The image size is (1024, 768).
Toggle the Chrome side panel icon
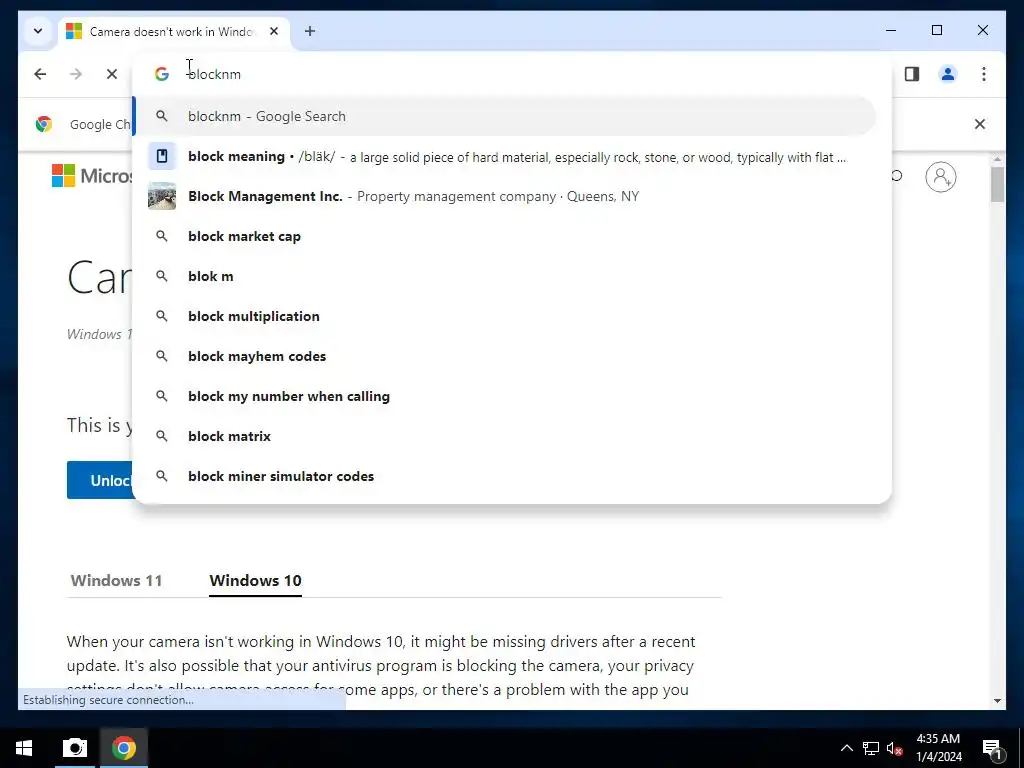tap(912, 74)
